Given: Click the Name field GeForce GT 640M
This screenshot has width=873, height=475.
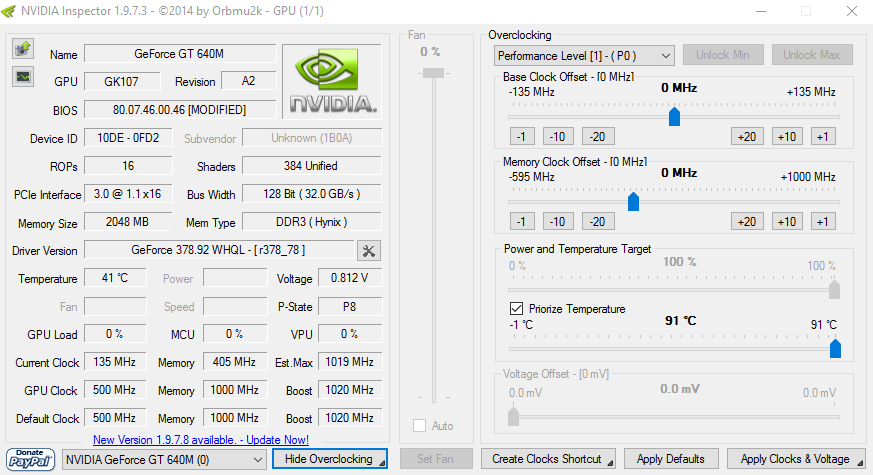Looking at the screenshot, I should coord(180,54).
